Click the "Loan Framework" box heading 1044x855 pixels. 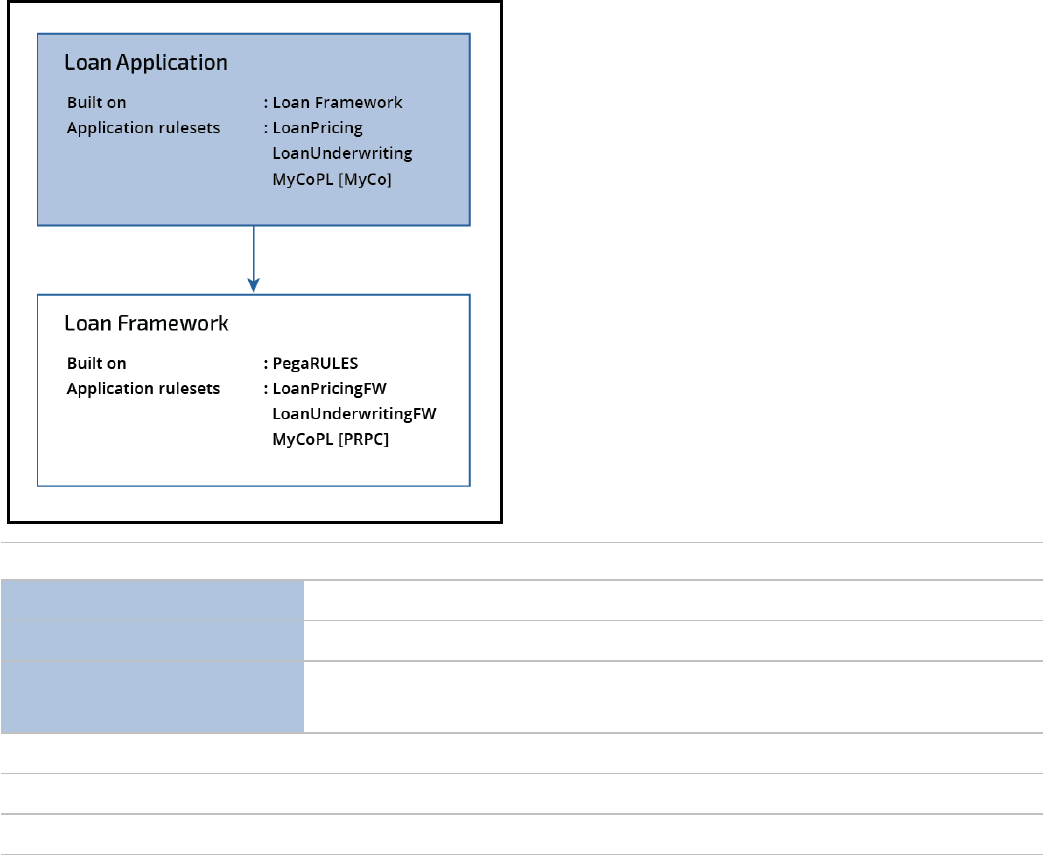click(x=146, y=324)
